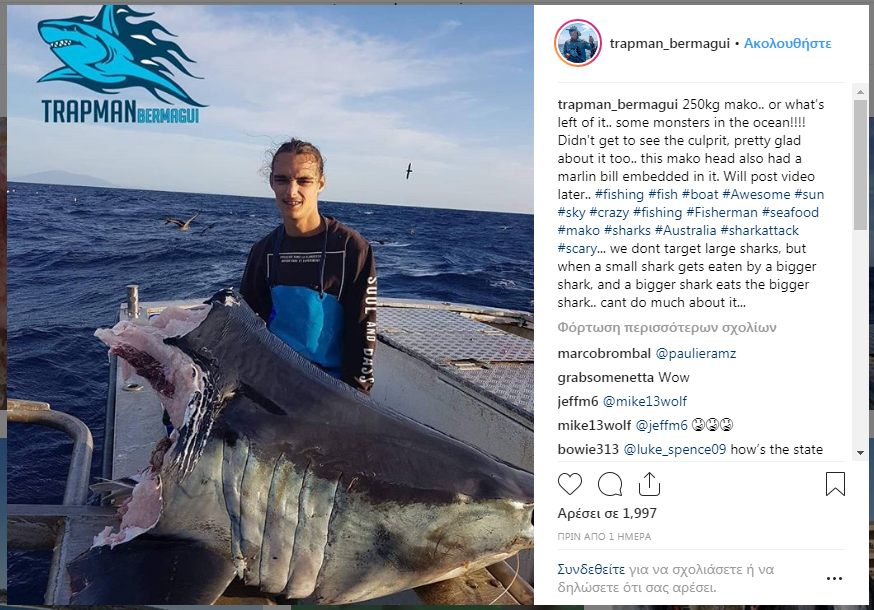Open the #sharkattack hashtag link
The image size is (874, 610).
[760, 230]
